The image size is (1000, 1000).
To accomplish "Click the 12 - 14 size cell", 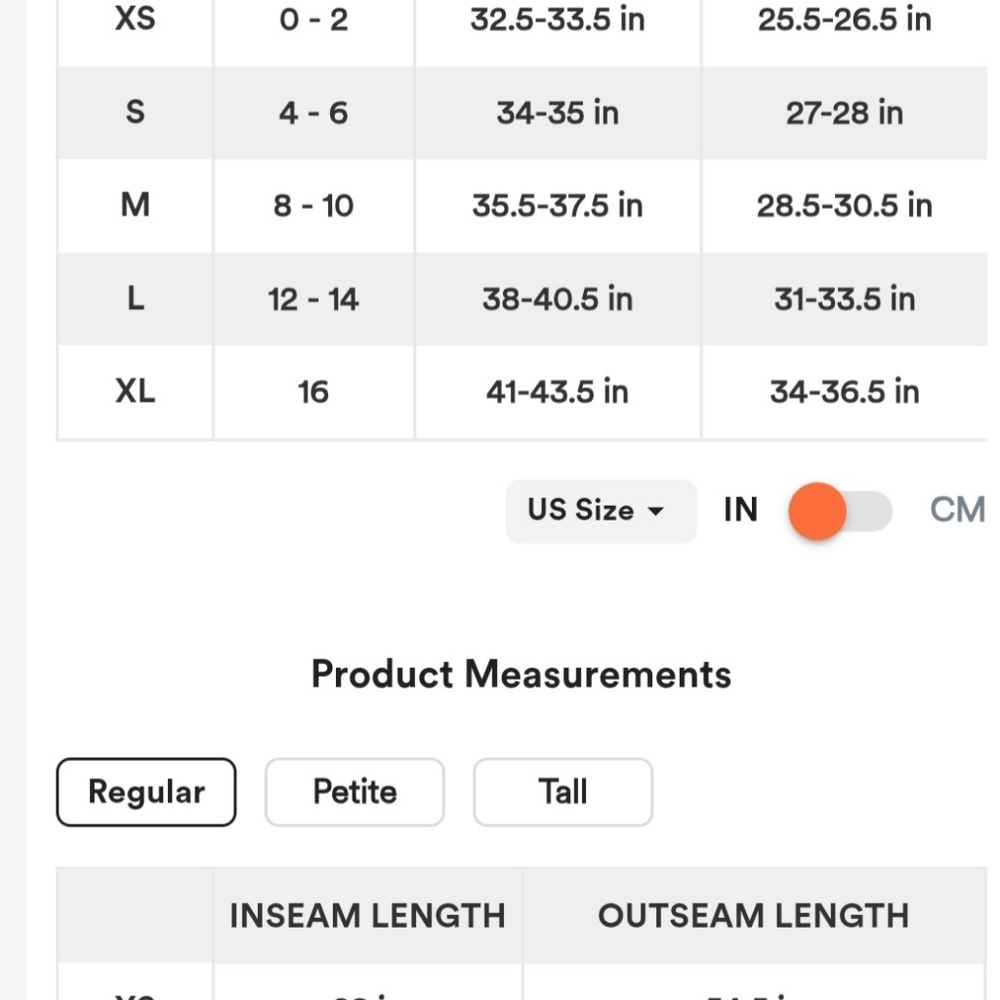I will pyautogui.click(x=313, y=299).
